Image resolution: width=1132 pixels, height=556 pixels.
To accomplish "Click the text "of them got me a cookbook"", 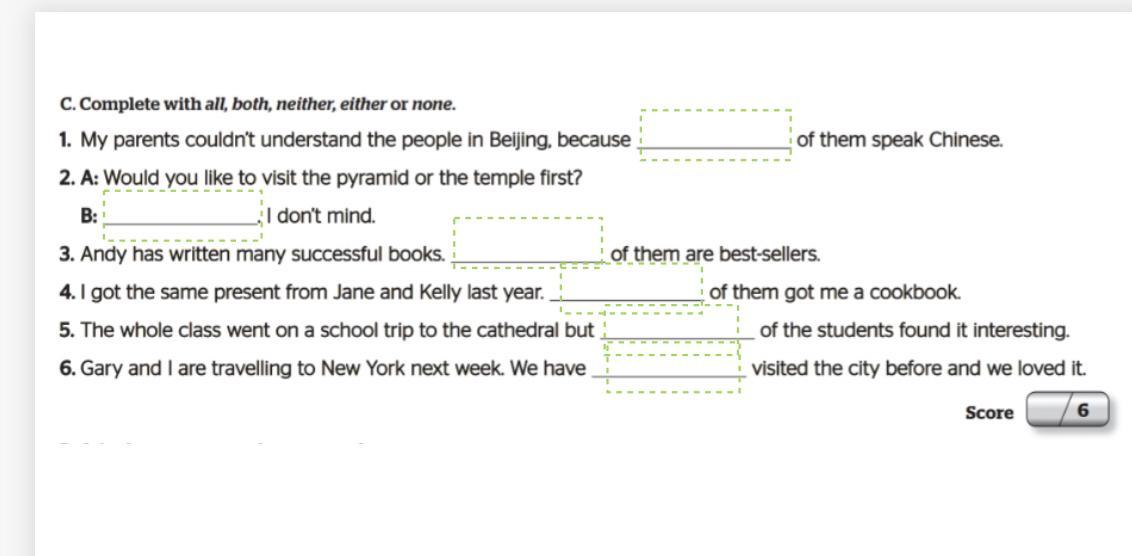I will pos(835,292).
